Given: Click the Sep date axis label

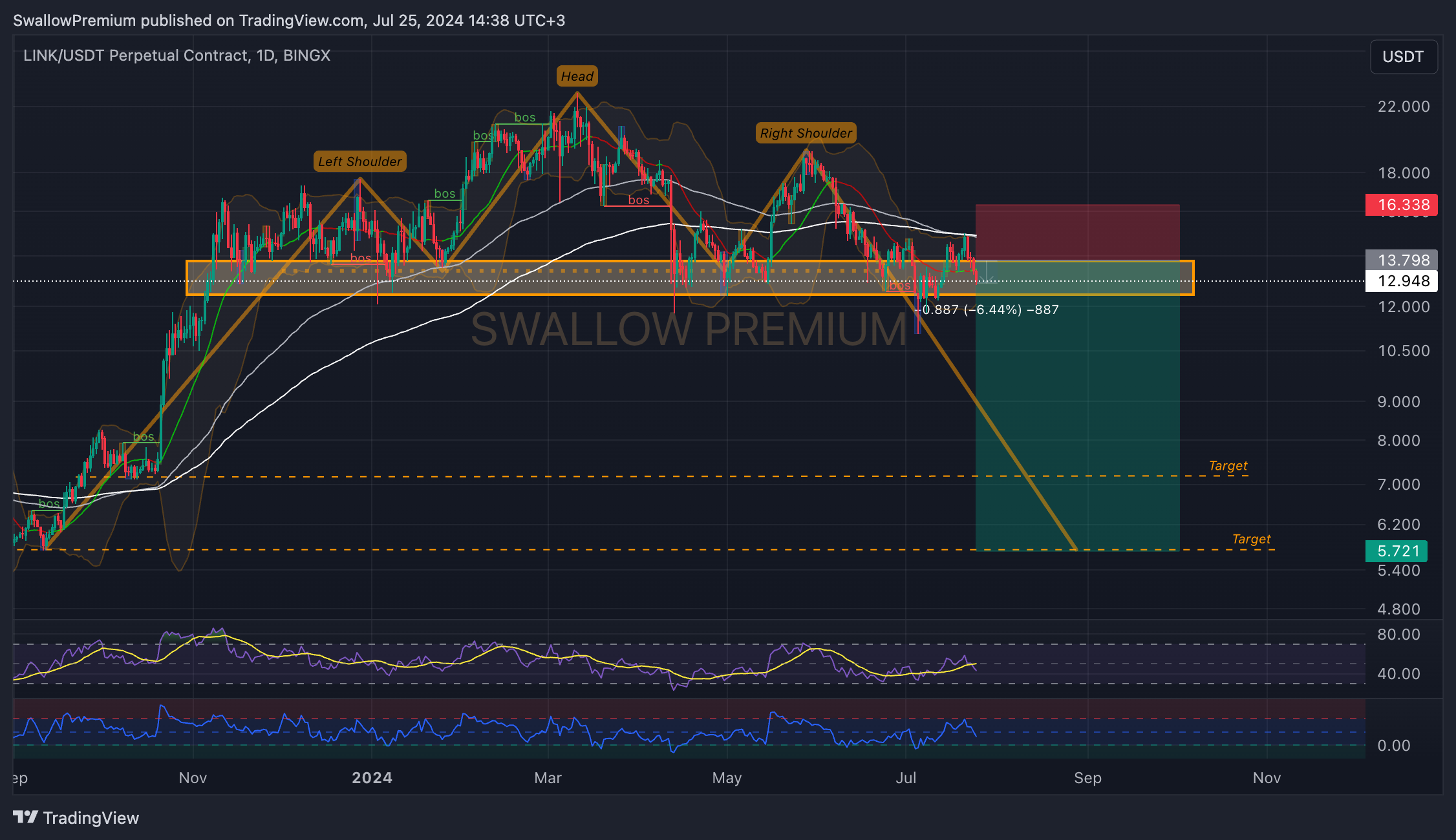Looking at the screenshot, I should point(1087,778).
